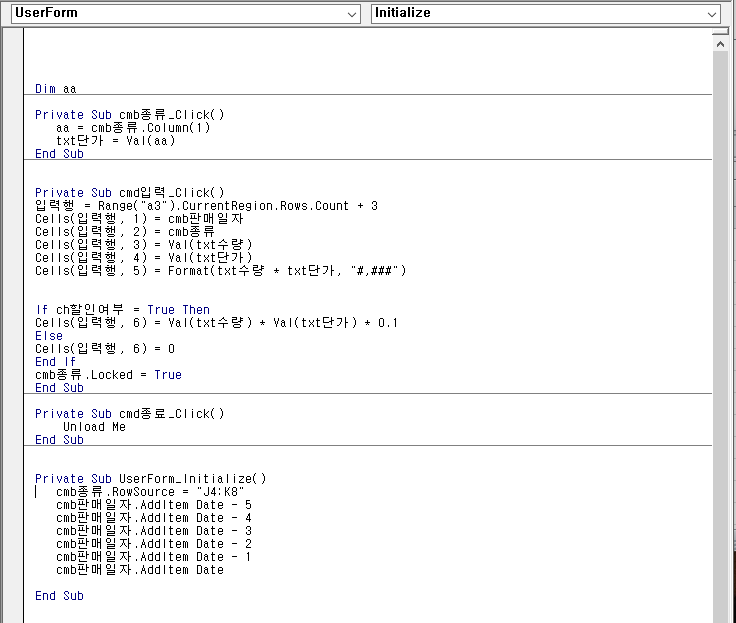The width and height of the screenshot is (736, 623).
Task: Click the 'If ch할인여부 = True Then' line
Action: click(x=122, y=310)
